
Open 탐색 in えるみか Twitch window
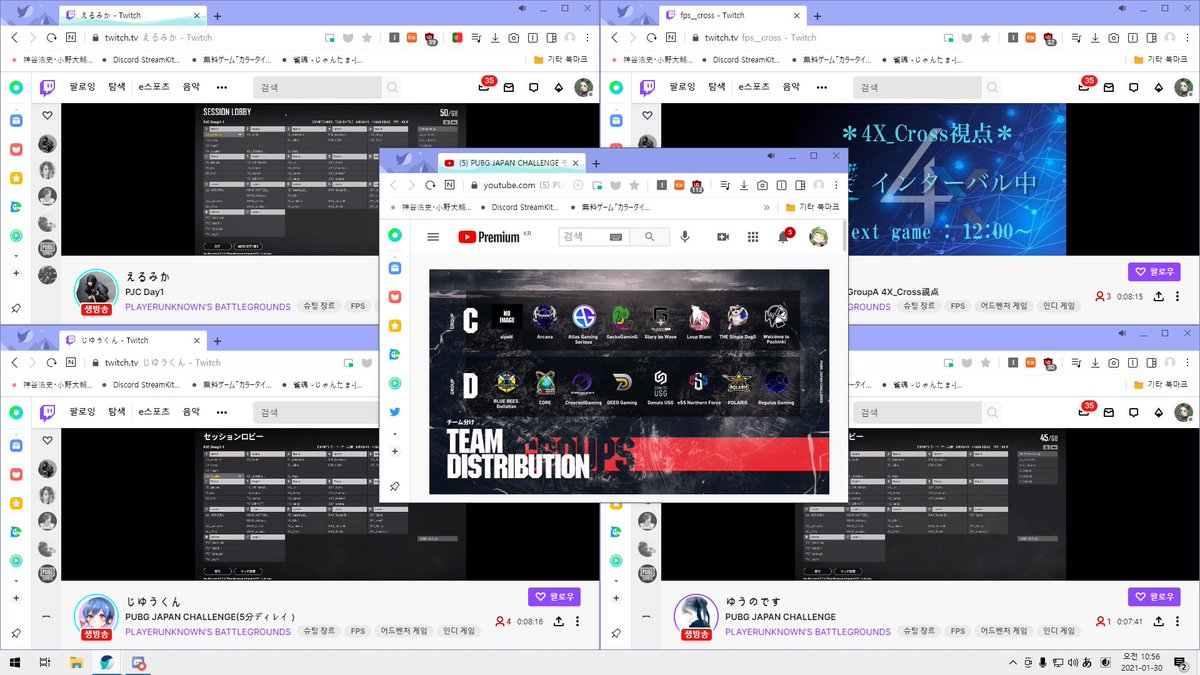[116, 88]
